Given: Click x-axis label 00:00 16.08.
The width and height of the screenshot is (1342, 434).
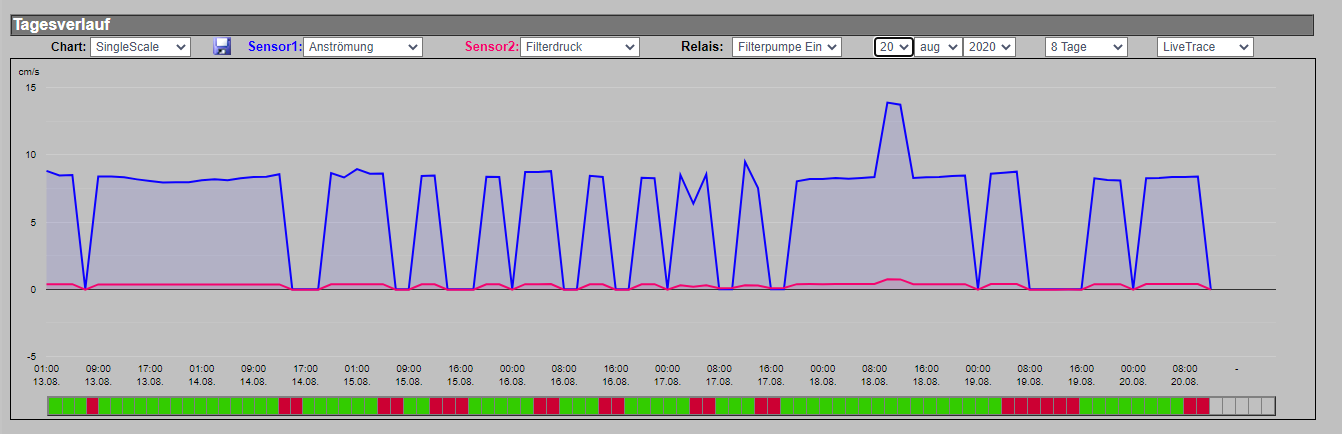Looking at the screenshot, I should [512, 375].
